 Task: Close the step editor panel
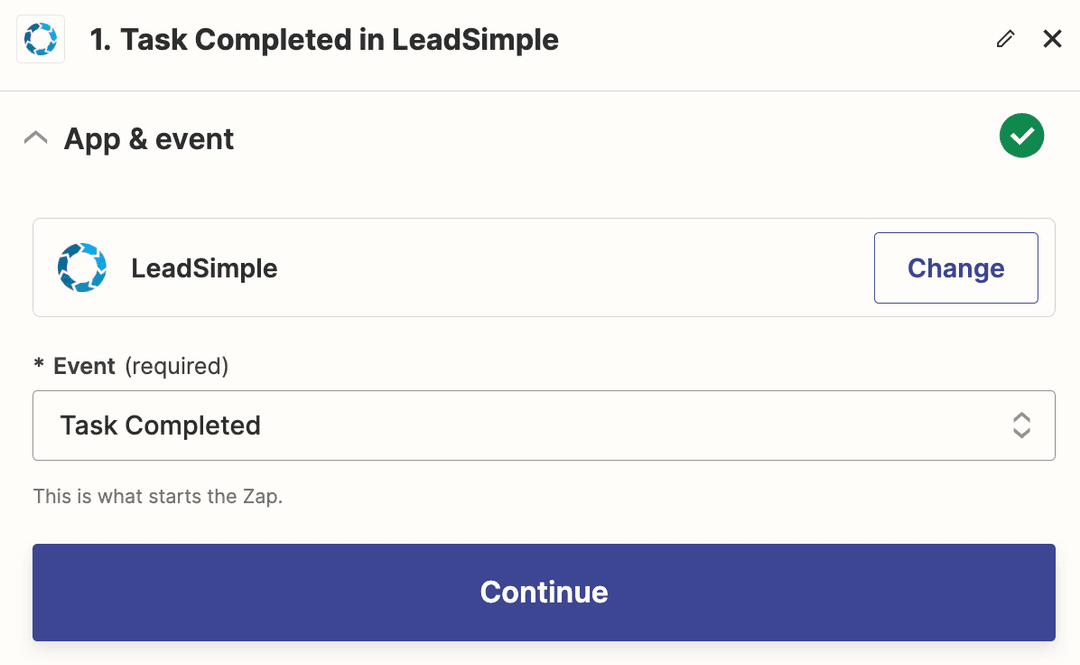pyautogui.click(x=1052, y=39)
